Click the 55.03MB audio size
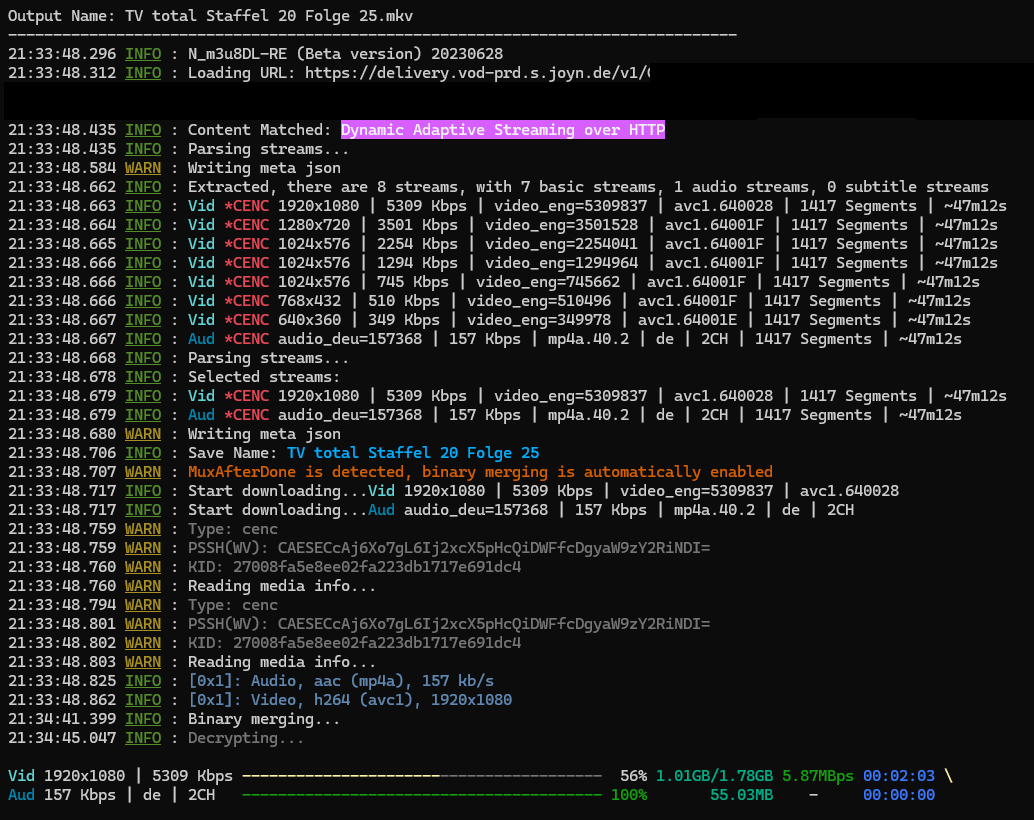This screenshot has width=1034, height=820. point(743,795)
